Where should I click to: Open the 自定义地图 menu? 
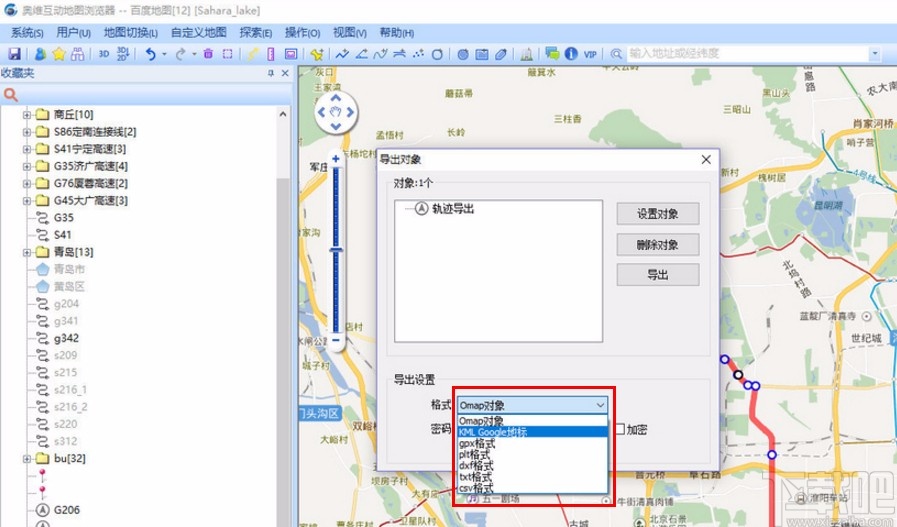coord(199,33)
